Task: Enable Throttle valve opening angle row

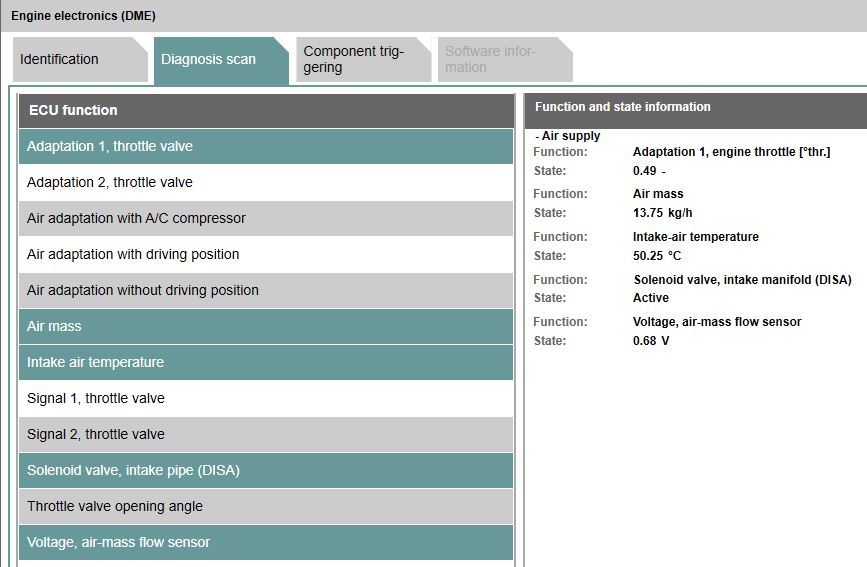Action: (x=265, y=506)
